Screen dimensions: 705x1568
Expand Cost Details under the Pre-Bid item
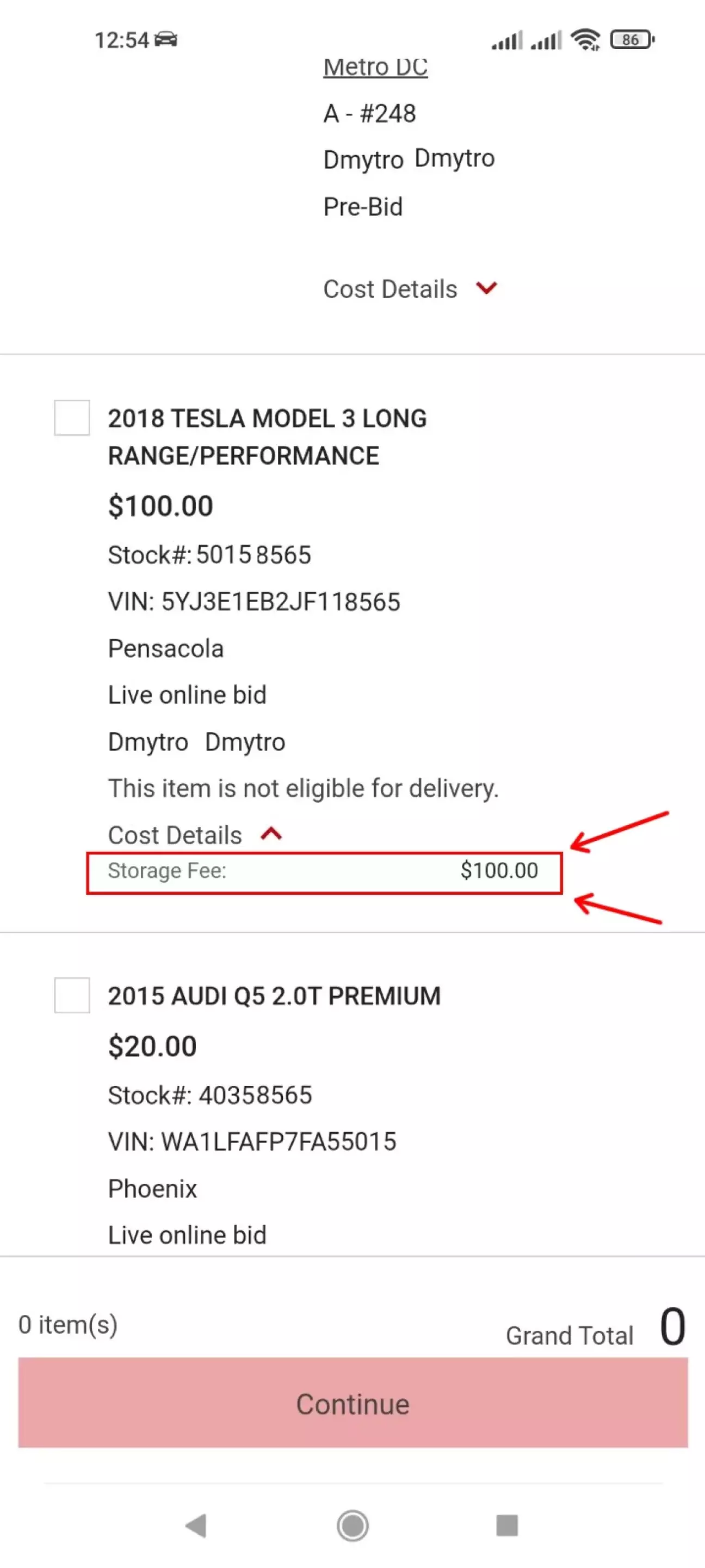click(x=390, y=289)
